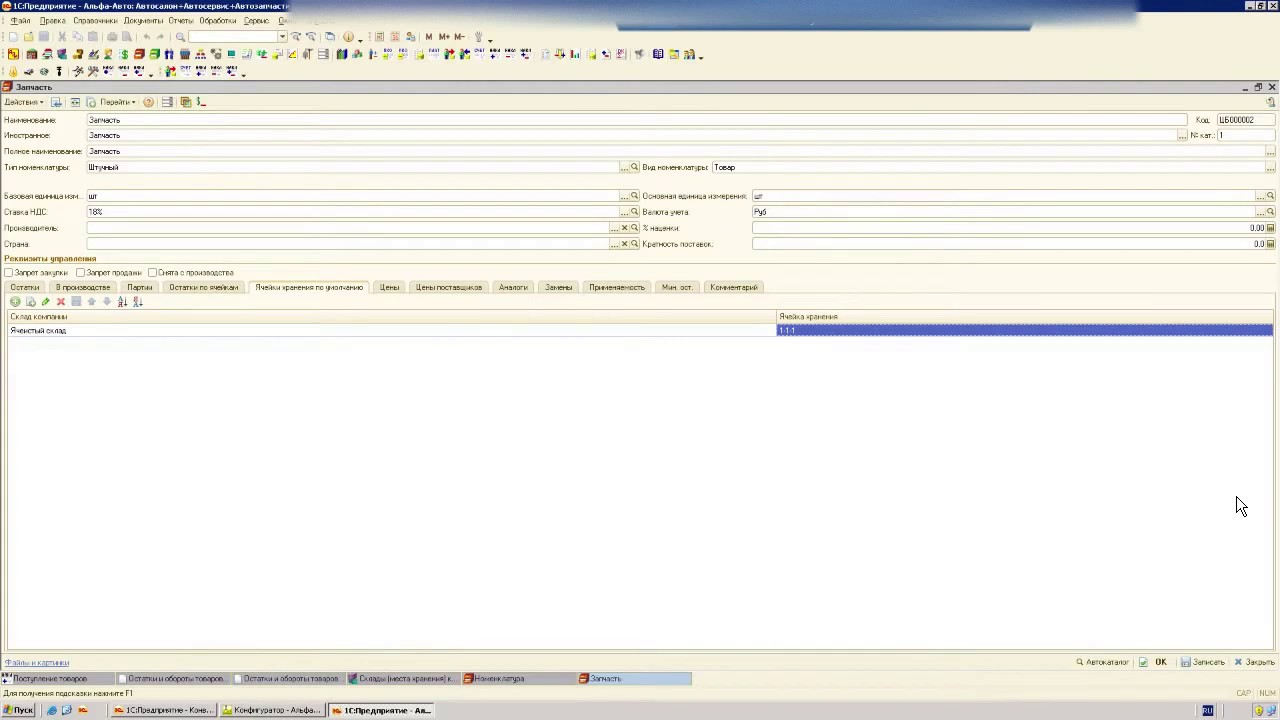Screen dimensions: 1280x720
Task: Select the Ячеистый склад row
Action: [392, 331]
